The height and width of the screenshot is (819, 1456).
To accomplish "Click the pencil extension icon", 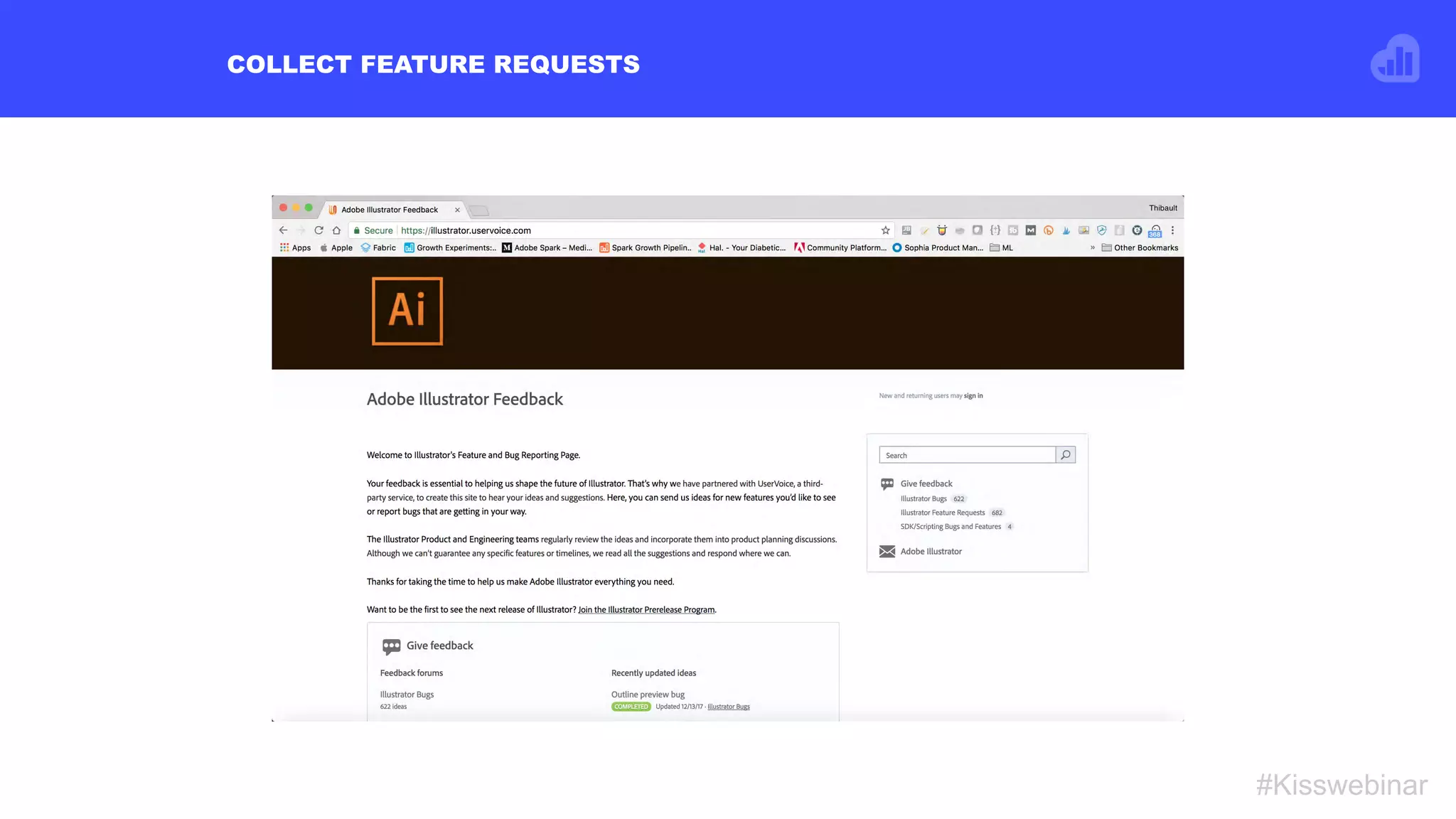I will pyautogui.click(x=924, y=230).
